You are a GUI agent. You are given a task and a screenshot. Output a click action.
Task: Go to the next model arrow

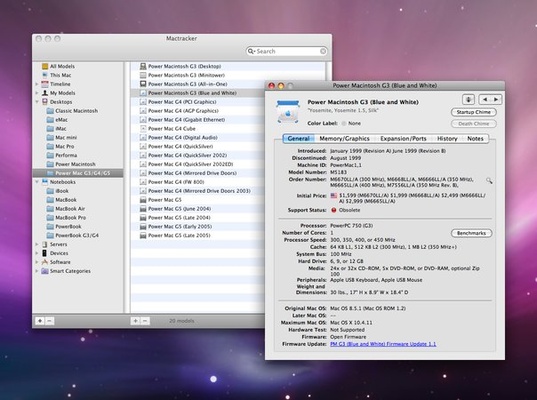point(496,100)
